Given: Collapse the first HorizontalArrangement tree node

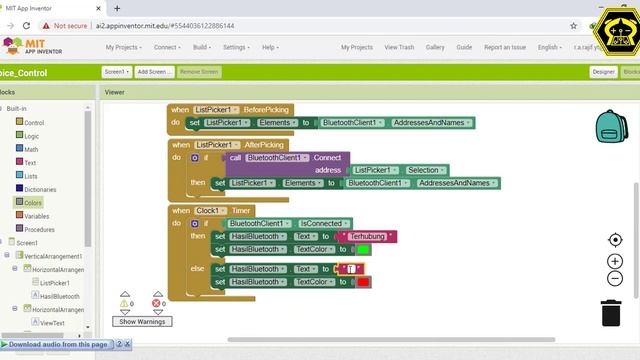Looking at the screenshot, I should click(x=15, y=268).
